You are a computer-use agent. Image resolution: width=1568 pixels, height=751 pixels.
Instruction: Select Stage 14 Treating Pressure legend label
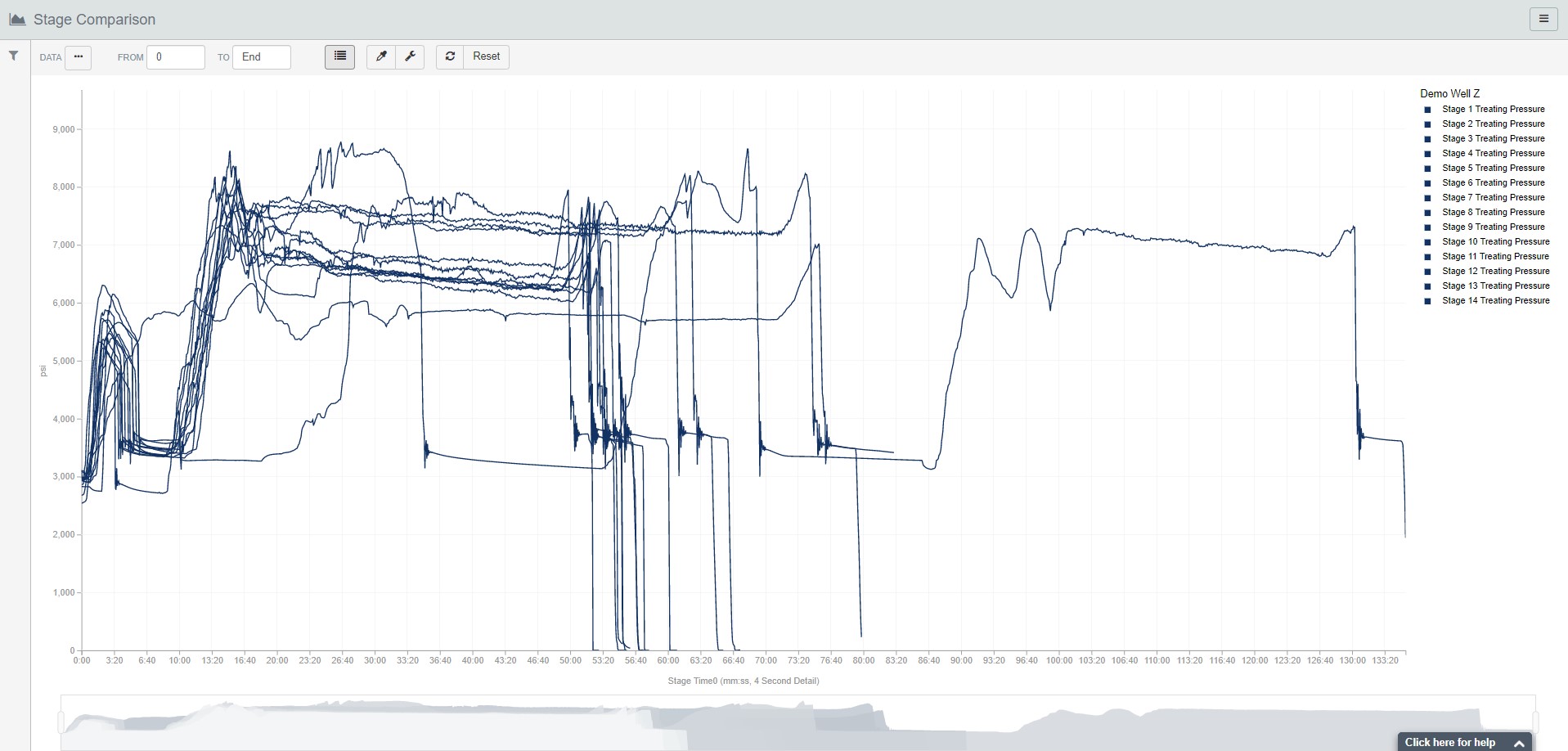point(1496,300)
